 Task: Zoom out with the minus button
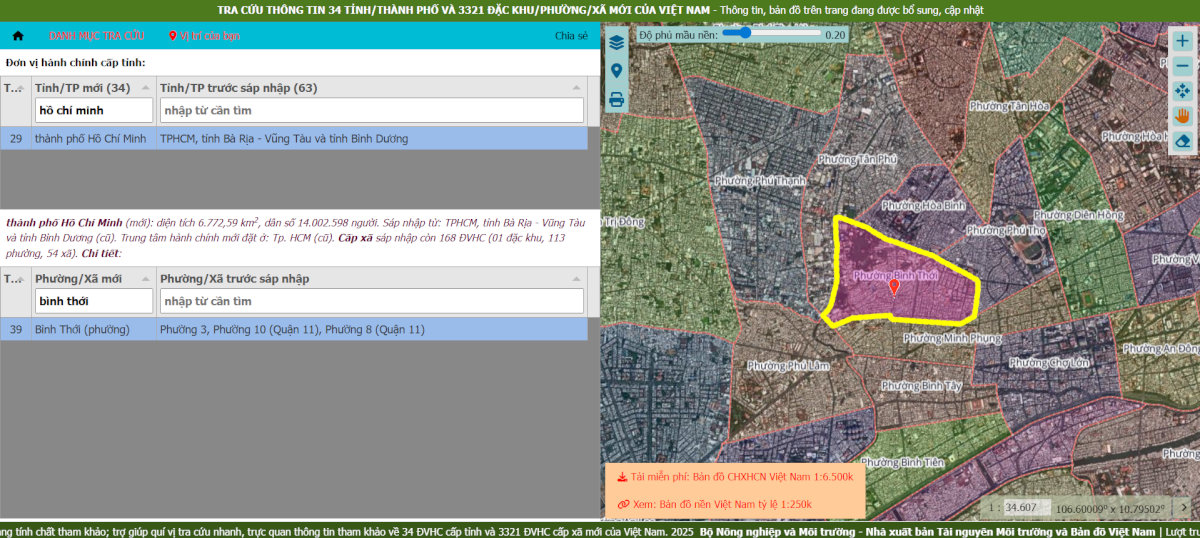[x=1182, y=66]
